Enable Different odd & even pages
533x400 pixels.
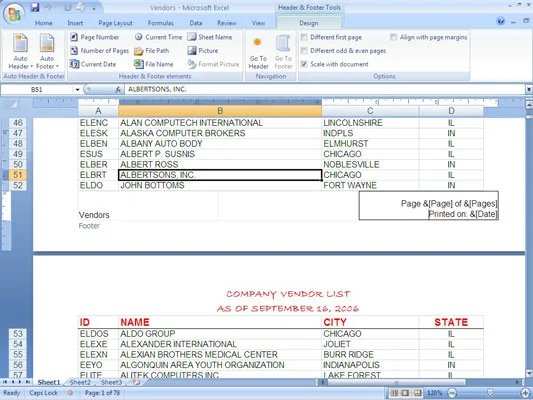pyautogui.click(x=304, y=51)
